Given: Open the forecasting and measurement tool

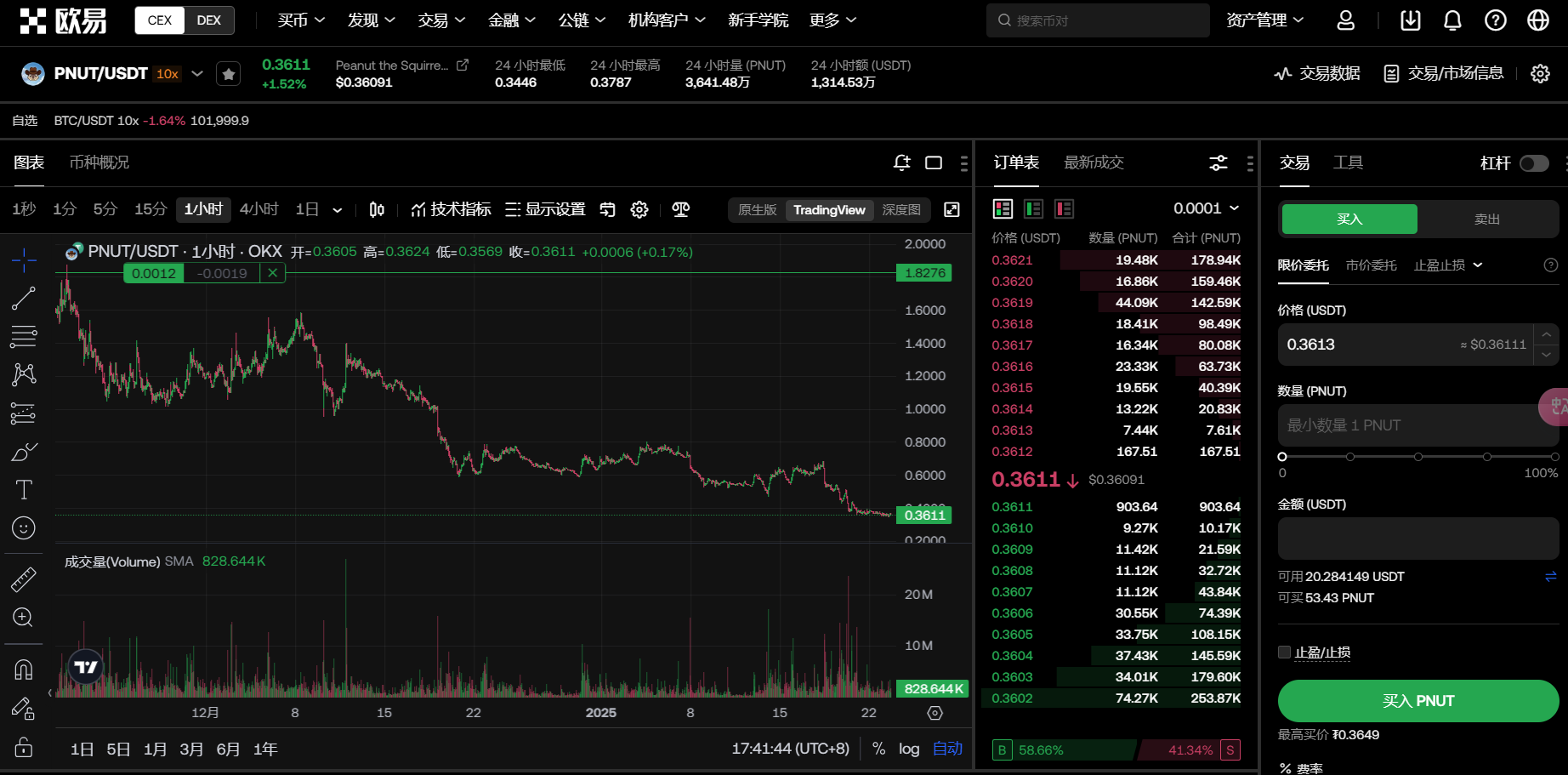Looking at the screenshot, I should pyautogui.click(x=24, y=413).
